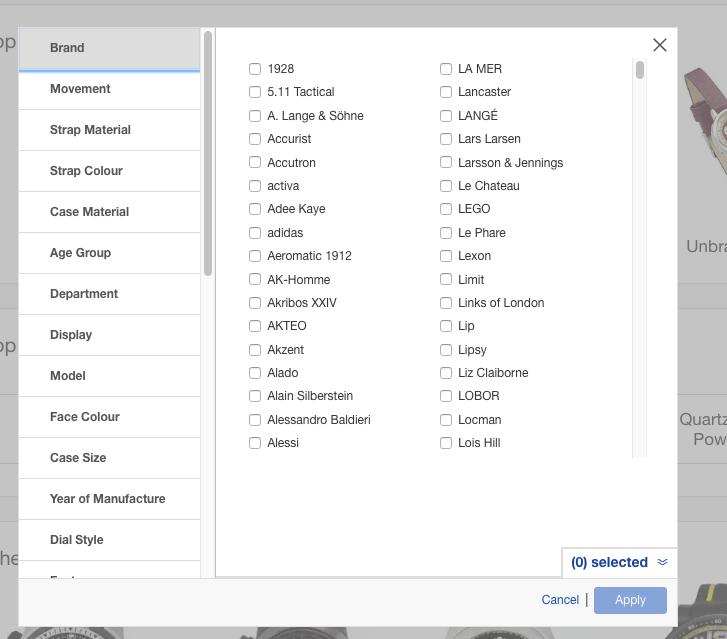
Task: Check the Larsson & Jennings checkbox
Action: tap(446, 162)
